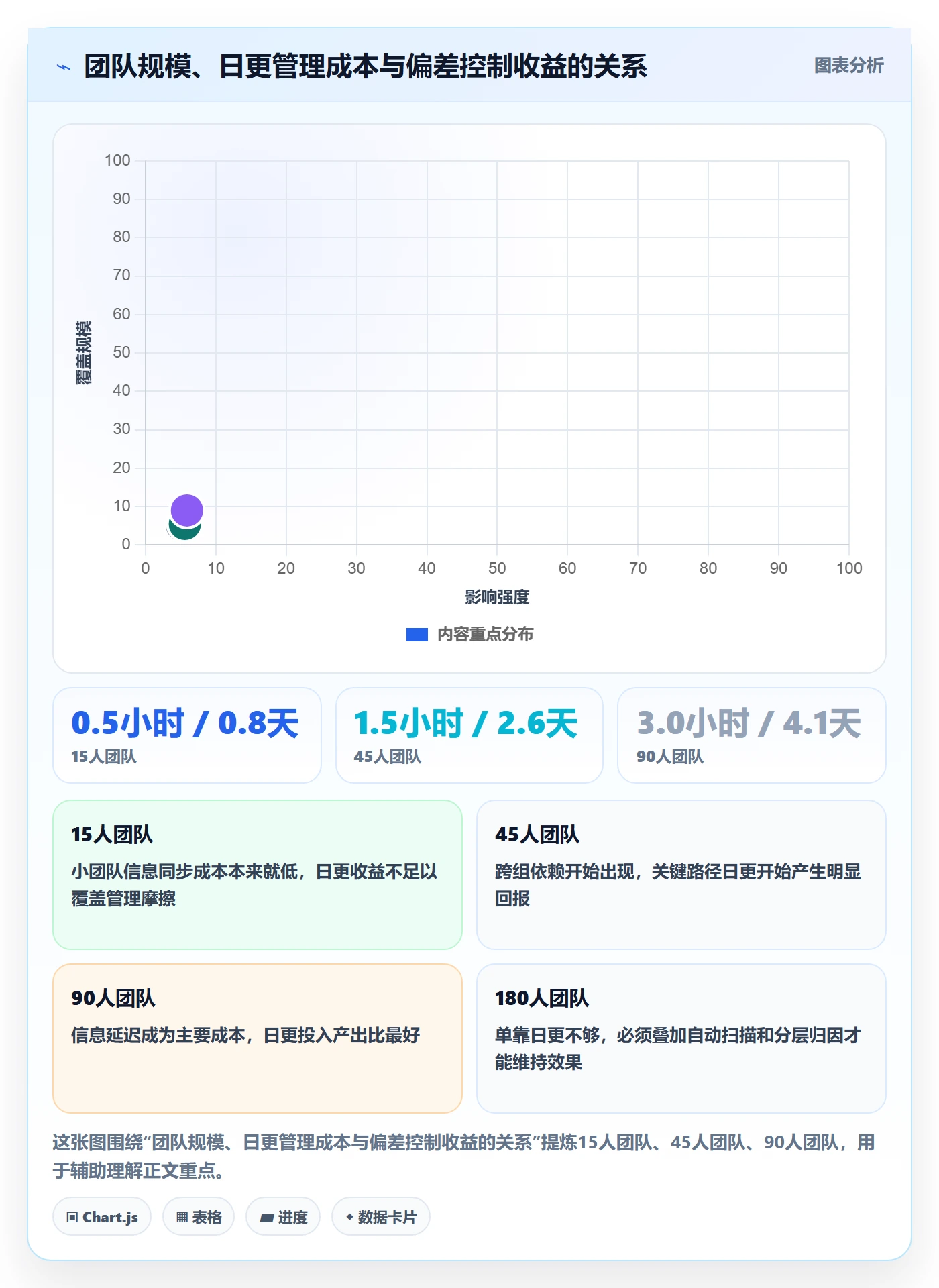The height and width of the screenshot is (1288, 939).
Task: Click the lightning bolt icon beside the title
Action: click(64, 67)
